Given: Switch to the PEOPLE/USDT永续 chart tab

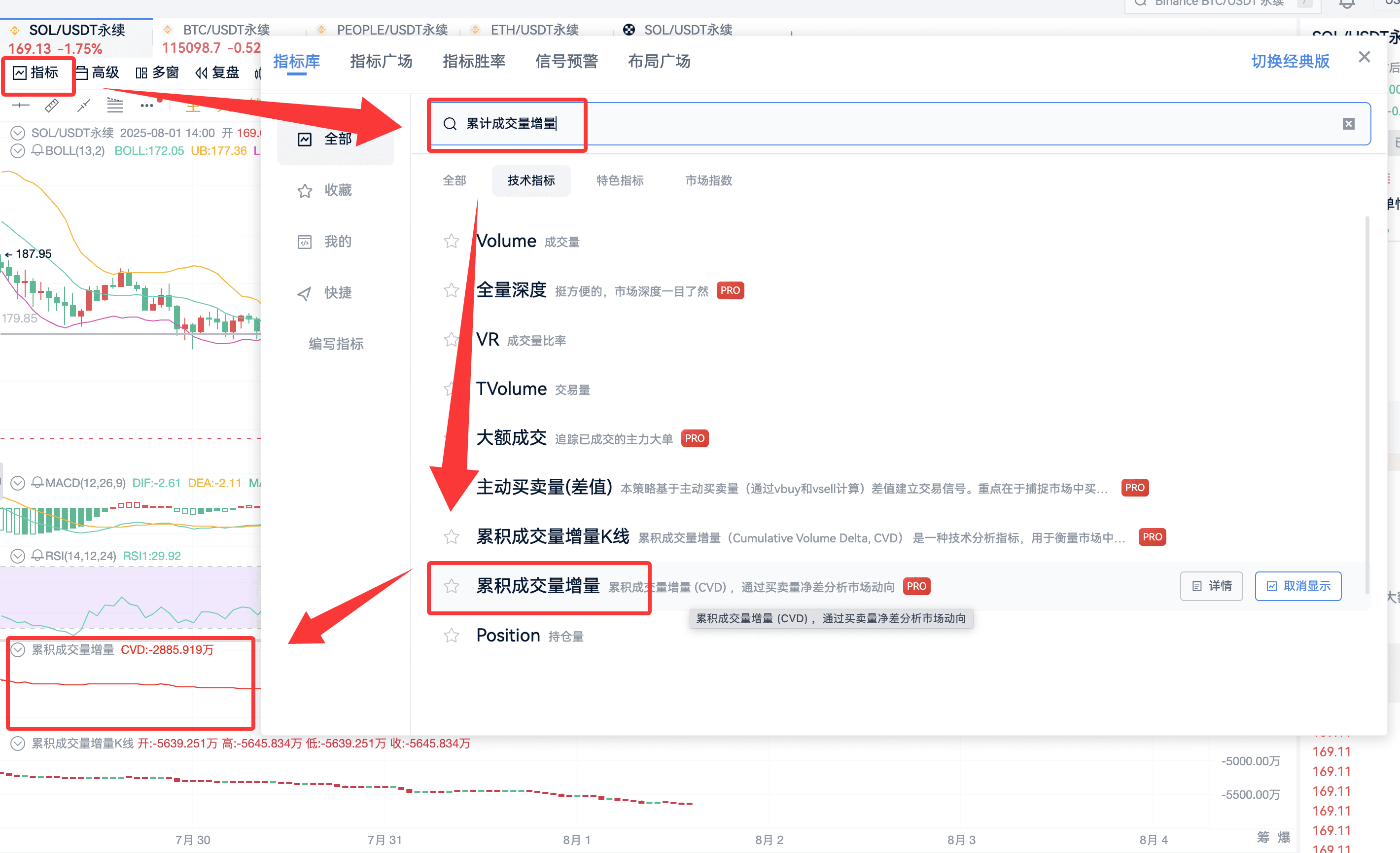Looking at the screenshot, I should pos(391,30).
